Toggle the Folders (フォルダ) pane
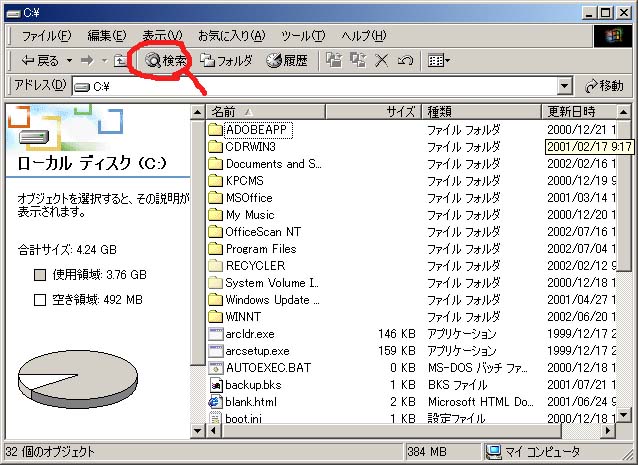Viewport: 638px width, 465px height. click(226, 61)
